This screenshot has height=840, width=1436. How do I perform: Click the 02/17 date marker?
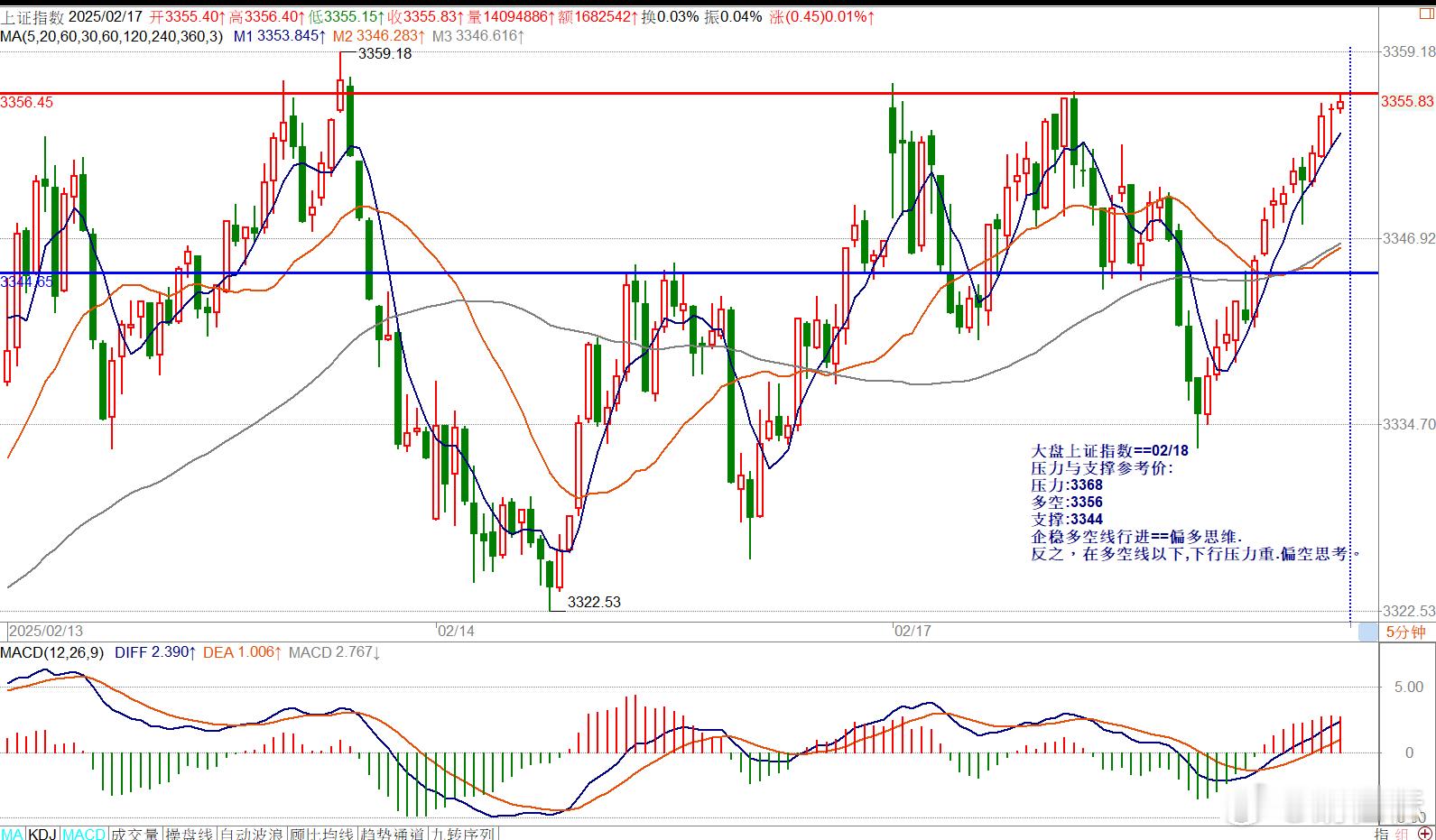tap(912, 631)
